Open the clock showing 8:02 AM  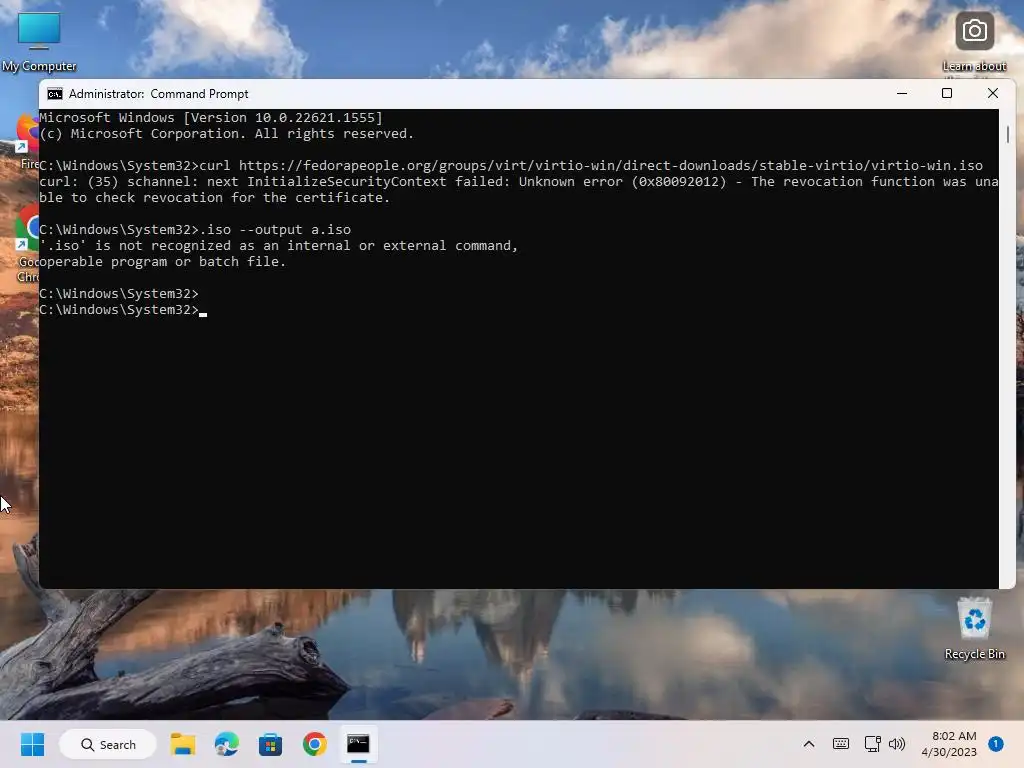pyautogui.click(x=949, y=744)
